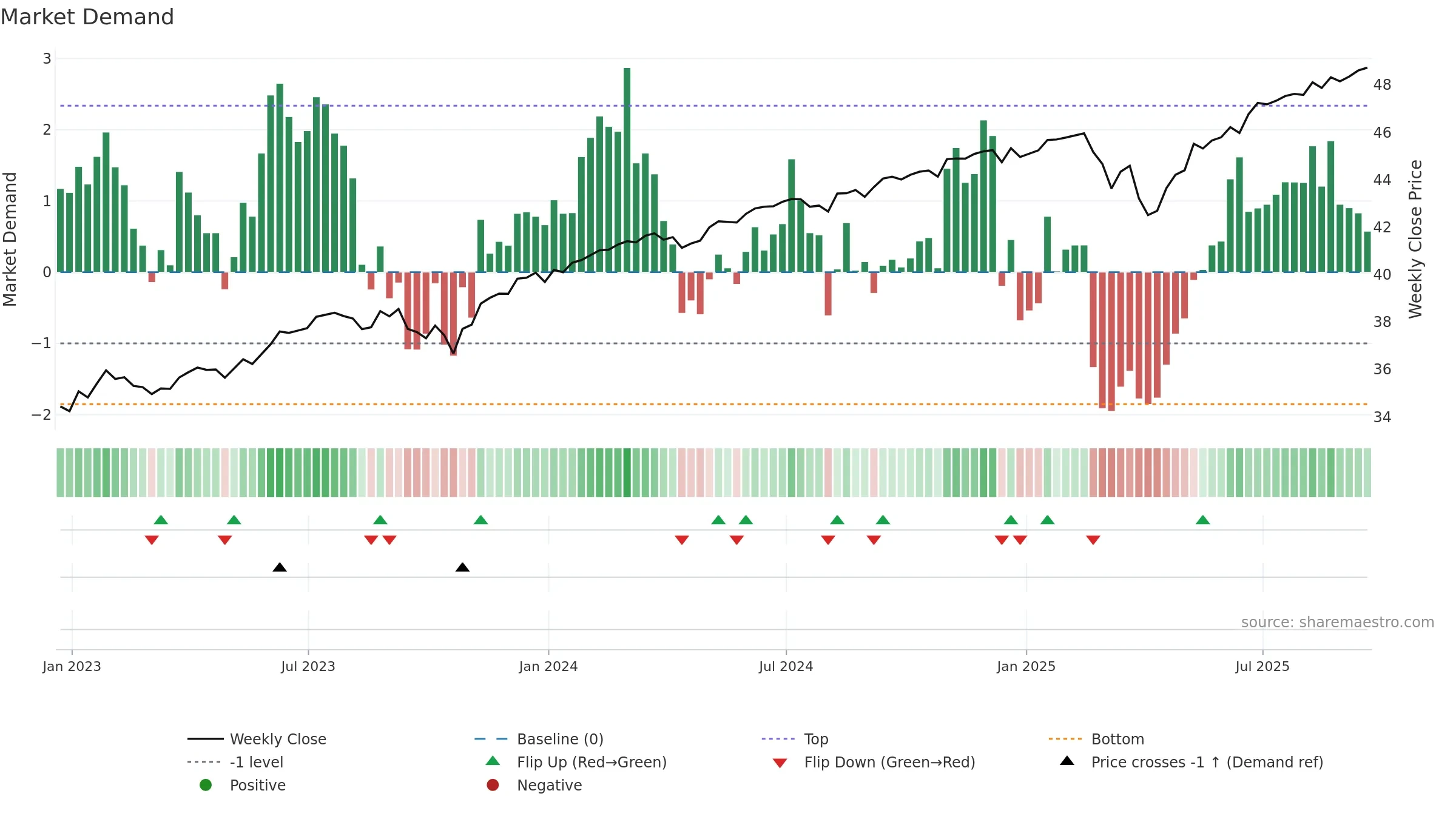Click the last red flip-down triangle in 2025
1456x819 pixels.
click(x=1093, y=540)
